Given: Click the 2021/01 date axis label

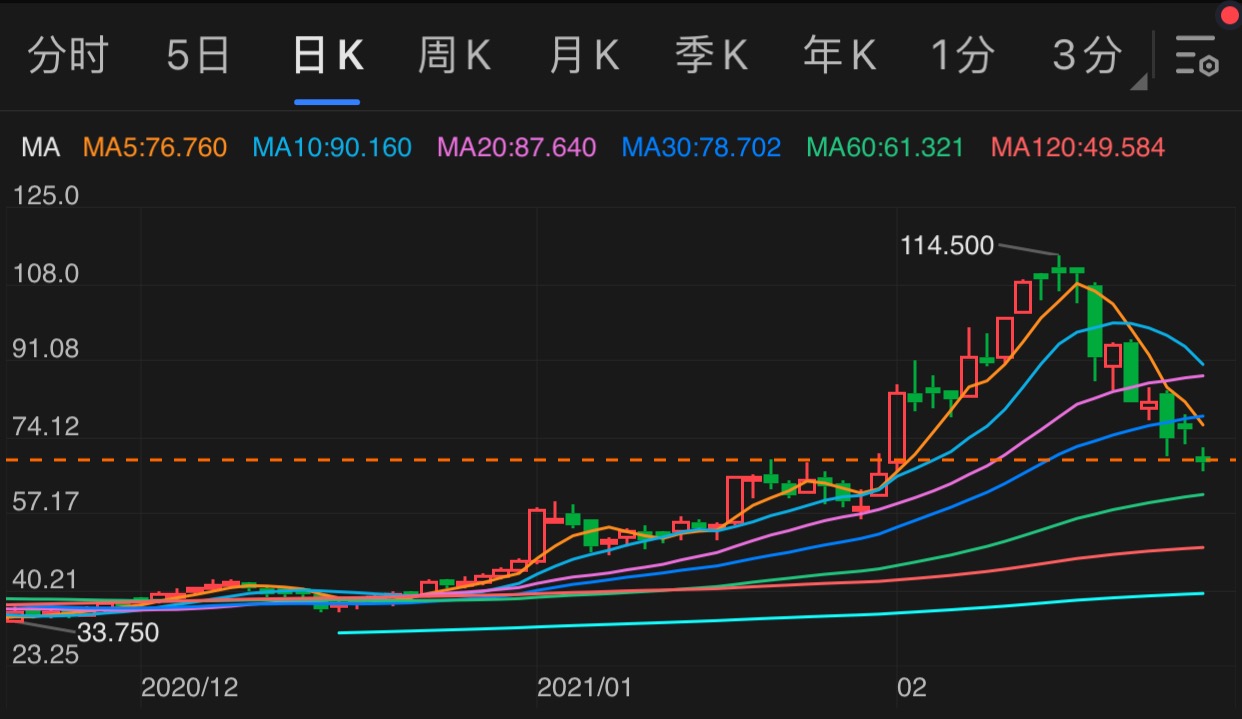Looking at the screenshot, I should (585, 687).
